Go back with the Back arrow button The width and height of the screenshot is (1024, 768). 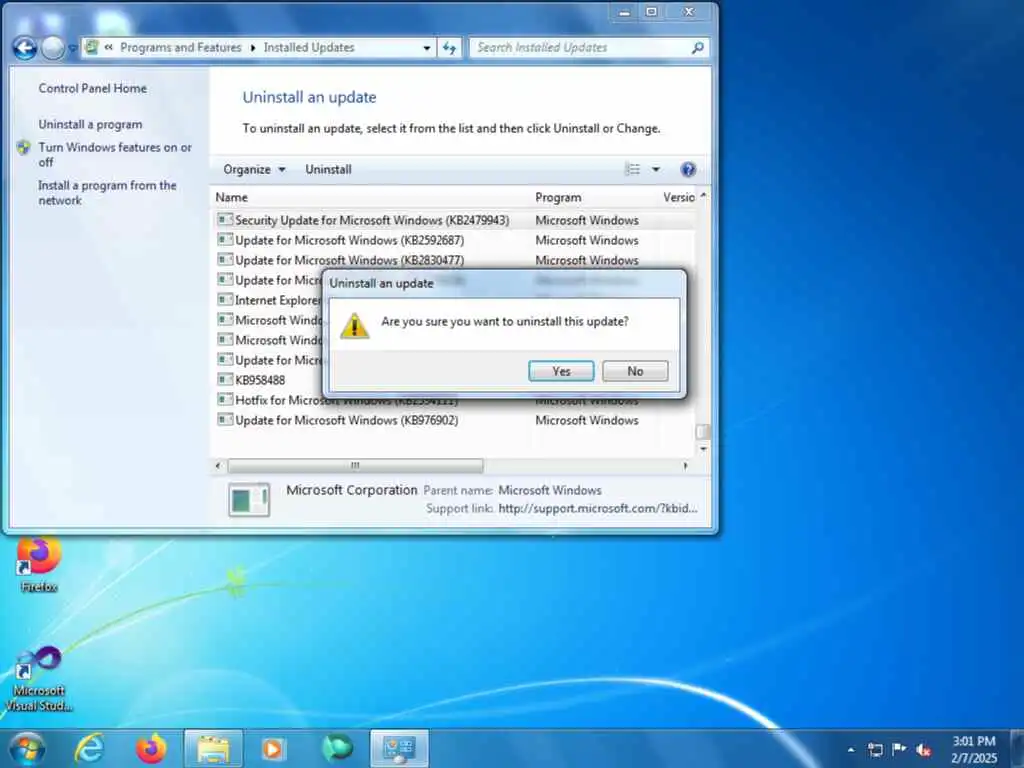(x=25, y=48)
